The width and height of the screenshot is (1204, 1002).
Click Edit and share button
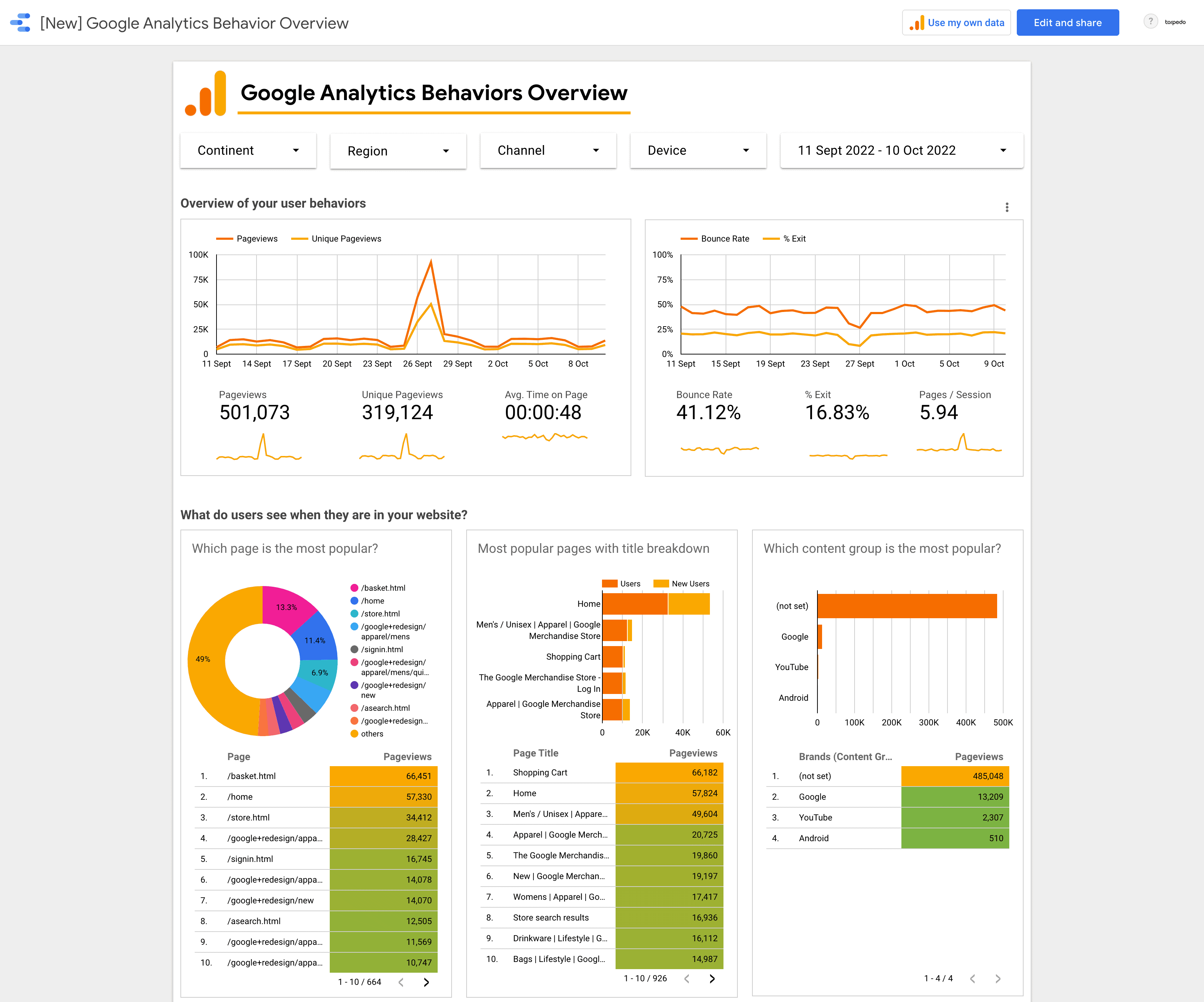click(x=1068, y=23)
